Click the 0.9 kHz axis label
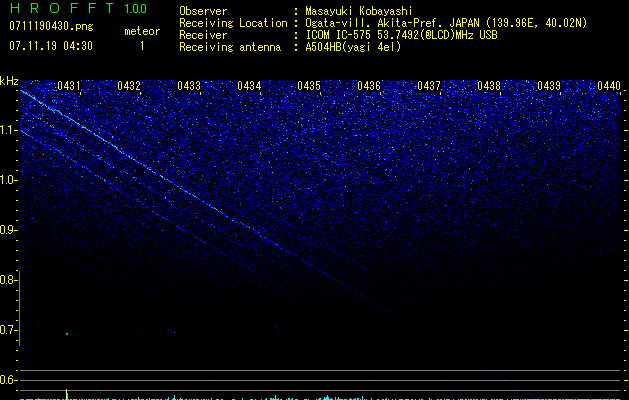 tap(8, 230)
